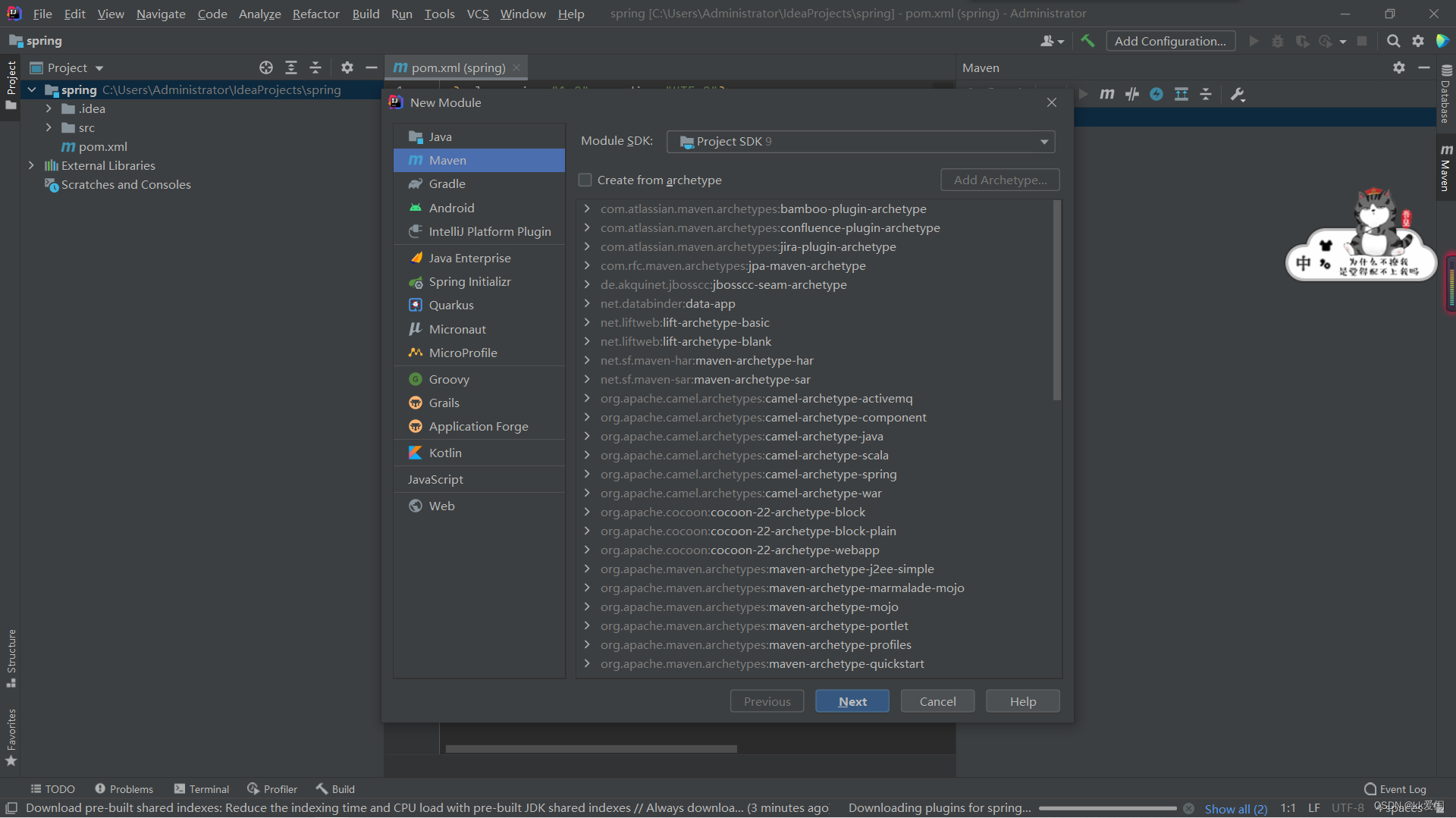Open Maven tool window settings gear
Viewport: 1456px width, 818px height.
pyautogui.click(x=1399, y=67)
